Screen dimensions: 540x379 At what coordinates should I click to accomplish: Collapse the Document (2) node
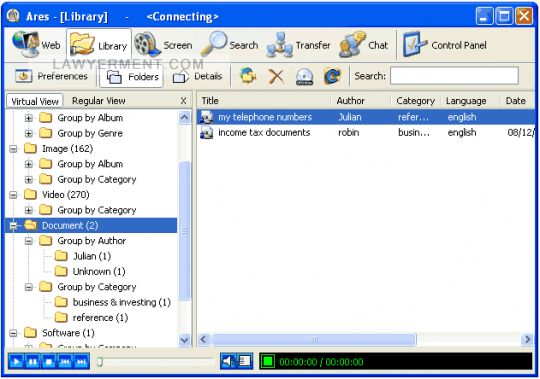[x=13, y=225]
